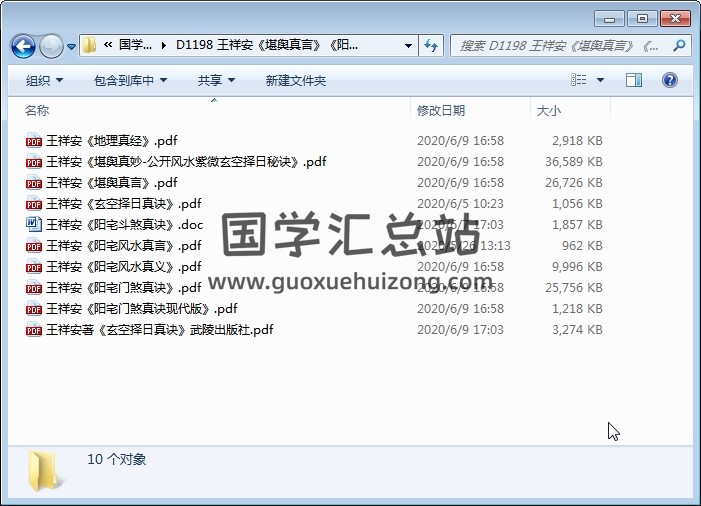Click the folder icon in address bar
This screenshot has width=701, height=506.
pyautogui.click(x=89, y=45)
